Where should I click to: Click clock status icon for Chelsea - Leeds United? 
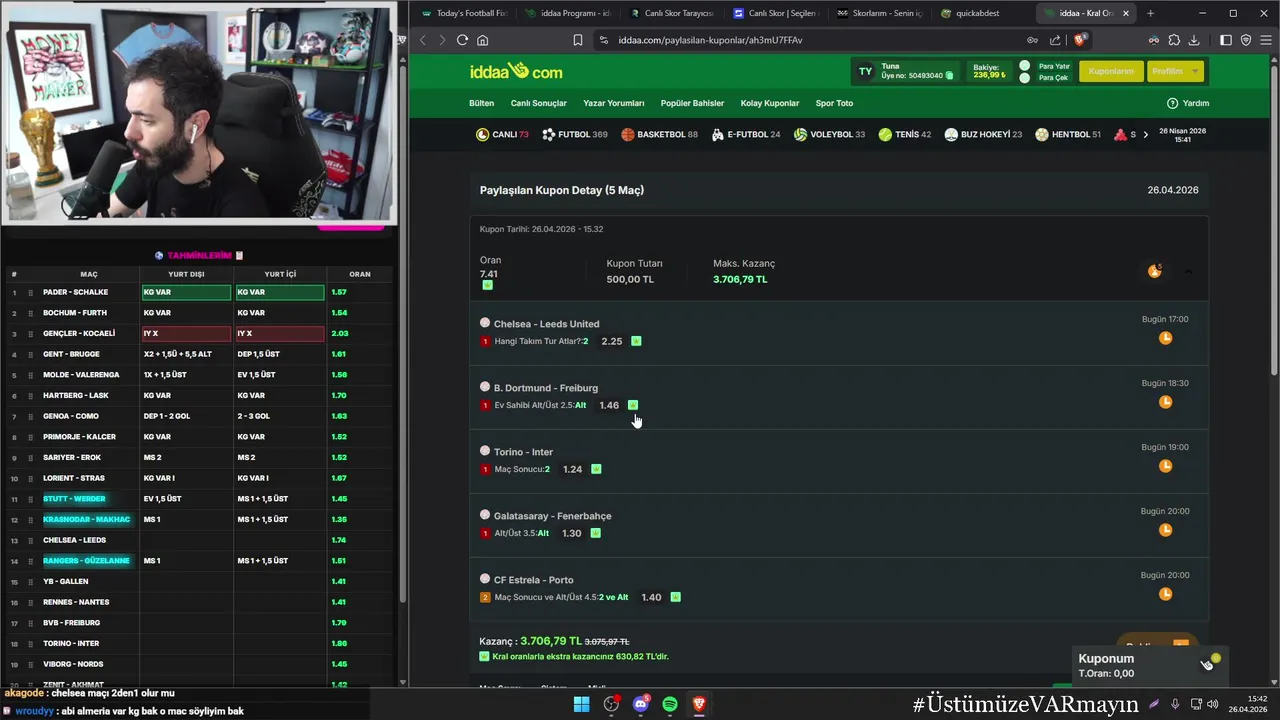[x=1165, y=338]
